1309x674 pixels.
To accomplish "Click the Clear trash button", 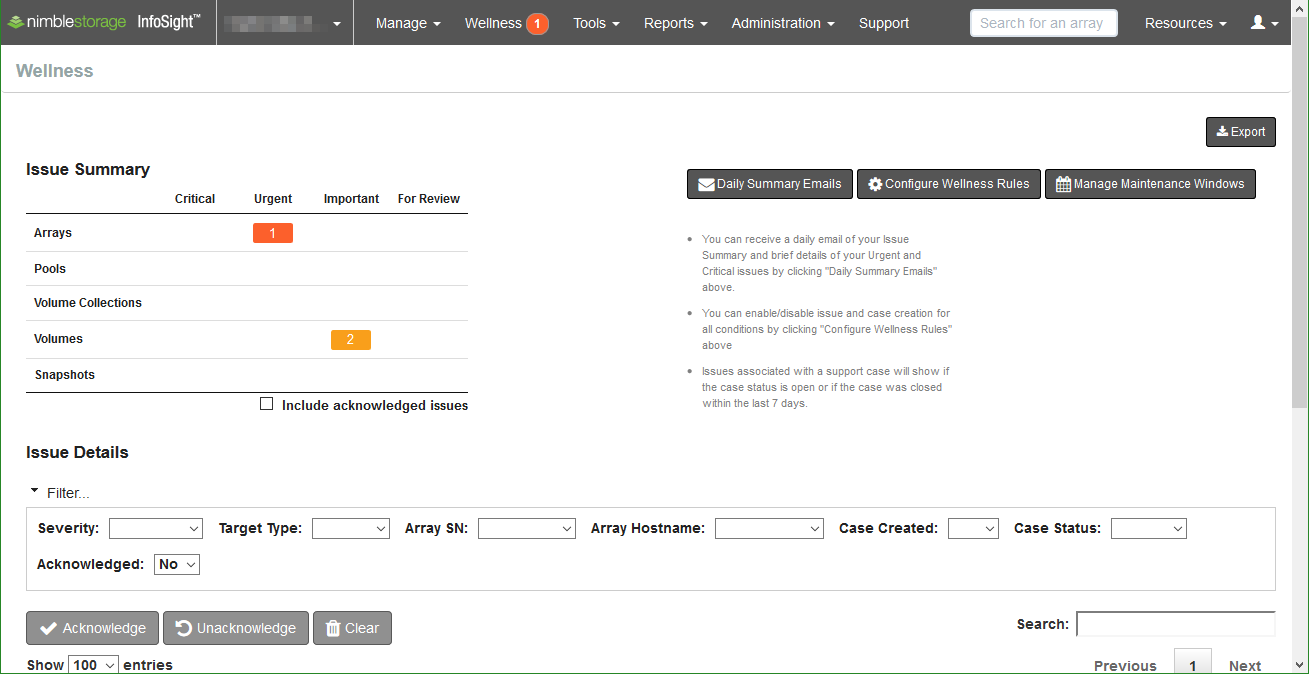I will [x=352, y=628].
